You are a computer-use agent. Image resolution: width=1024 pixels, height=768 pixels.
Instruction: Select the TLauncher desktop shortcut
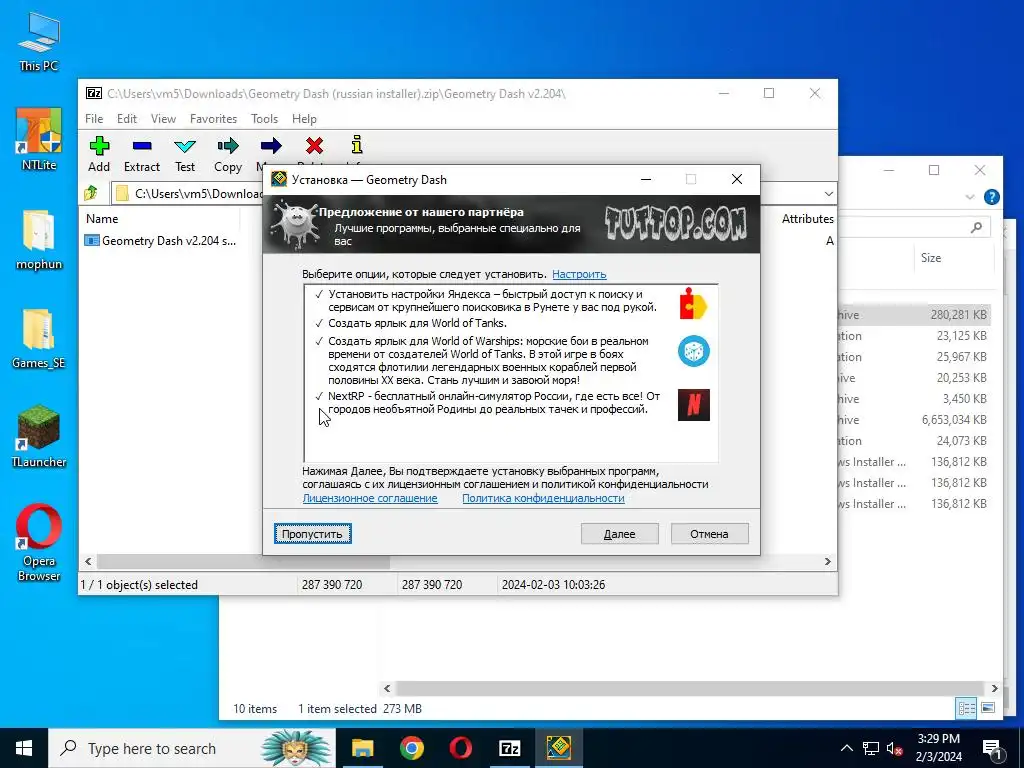(39, 437)
